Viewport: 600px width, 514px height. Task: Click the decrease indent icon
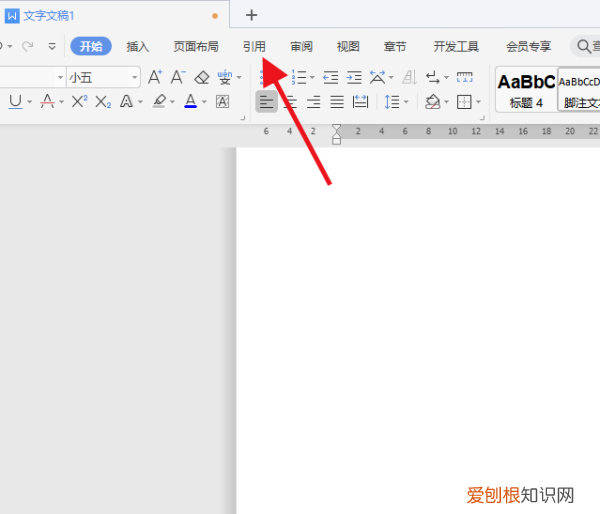(331, 77)
